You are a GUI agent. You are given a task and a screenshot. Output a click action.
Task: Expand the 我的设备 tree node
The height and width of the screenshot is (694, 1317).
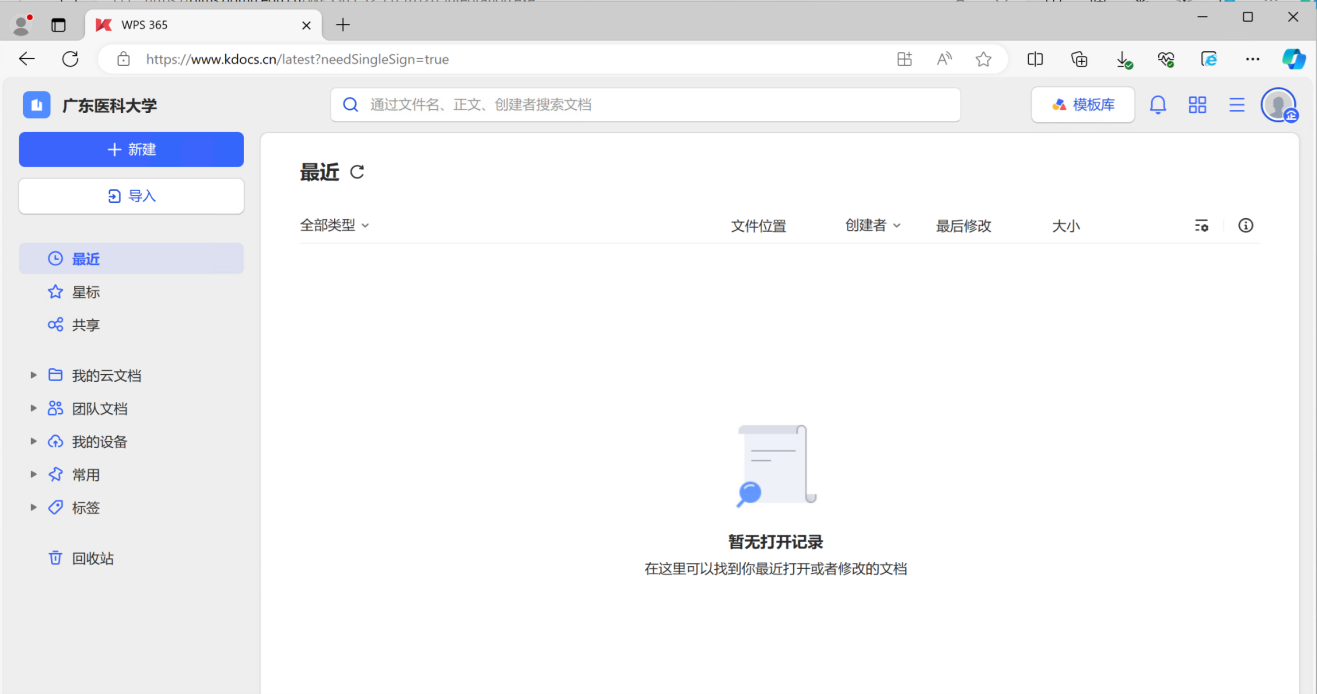pos(33,441)
